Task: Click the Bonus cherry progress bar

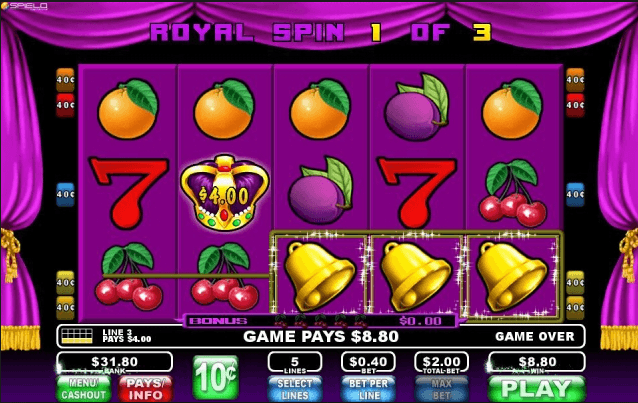Action: (320, 321)
